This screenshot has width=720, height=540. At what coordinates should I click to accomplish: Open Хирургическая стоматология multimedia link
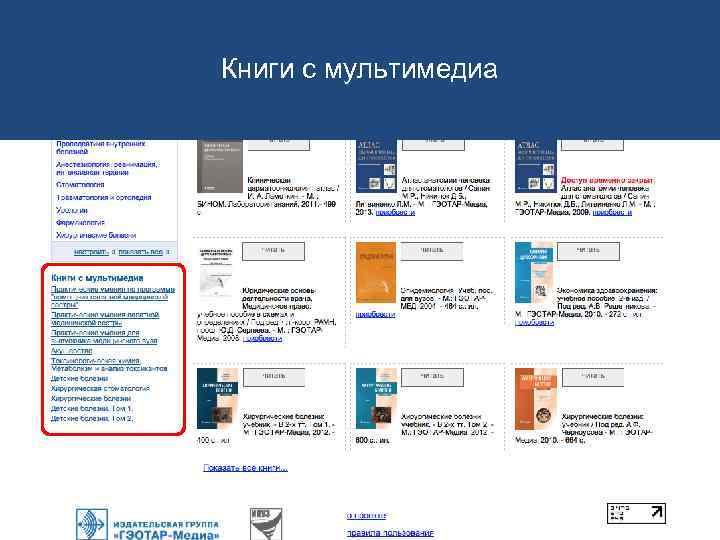100,388
